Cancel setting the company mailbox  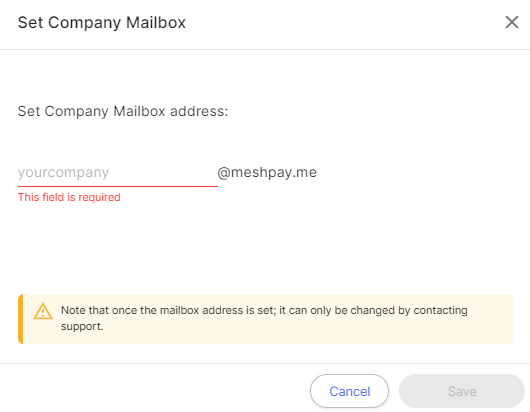point(349,391)
